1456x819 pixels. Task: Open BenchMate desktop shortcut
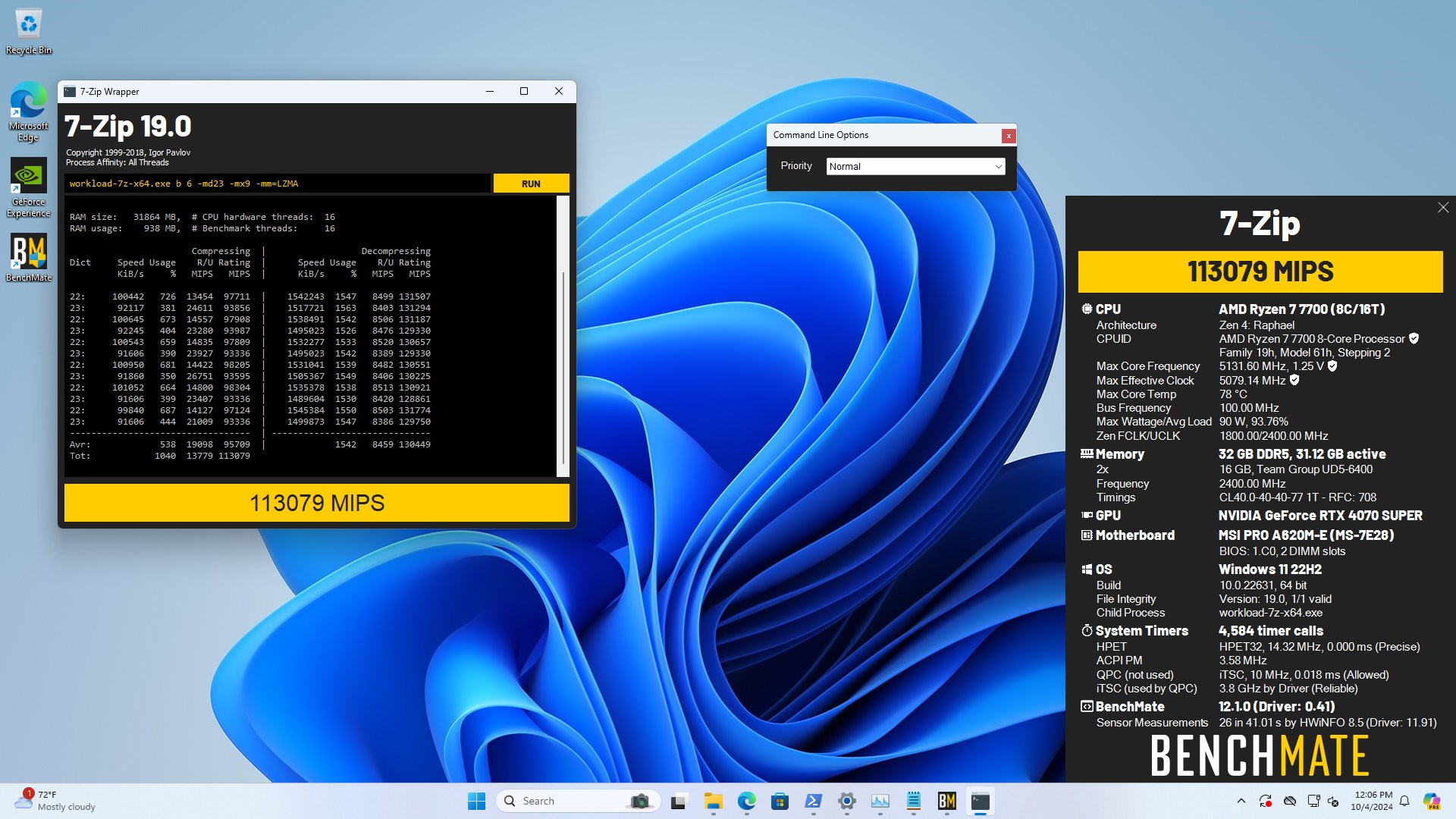click(x=29, y=258)
